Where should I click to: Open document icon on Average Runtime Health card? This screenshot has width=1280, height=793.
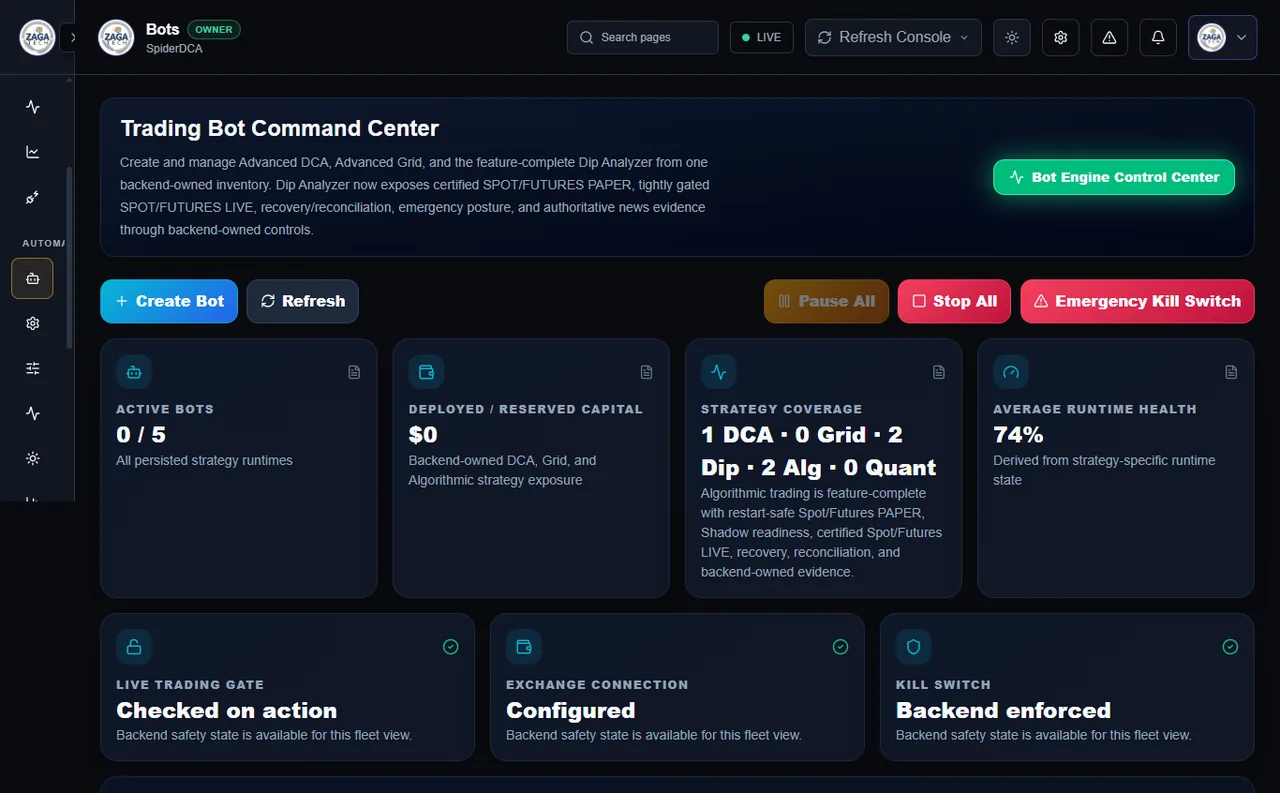point(1231,372)
